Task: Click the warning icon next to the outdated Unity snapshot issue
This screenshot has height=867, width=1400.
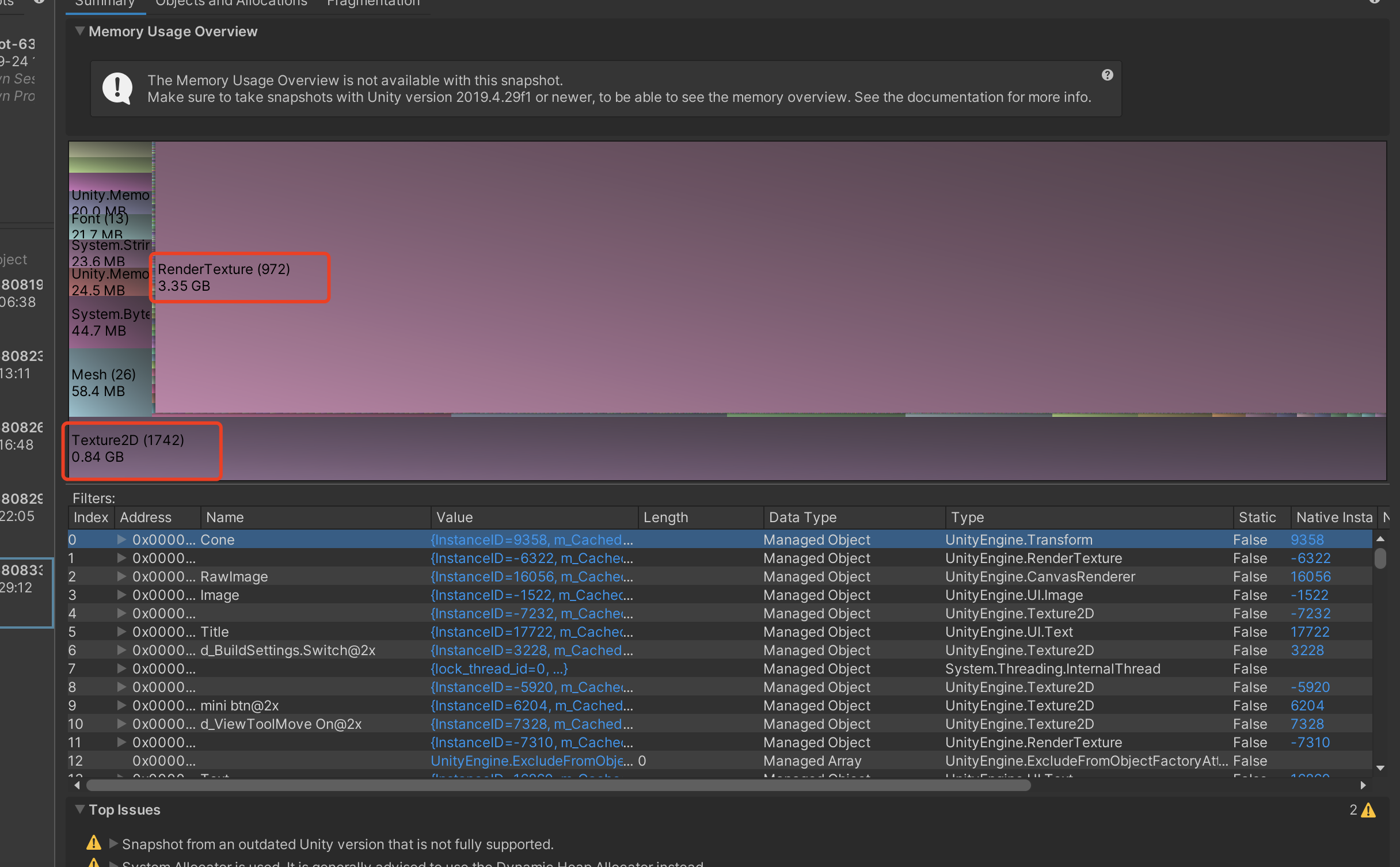Action: click(x=94, y=843)
